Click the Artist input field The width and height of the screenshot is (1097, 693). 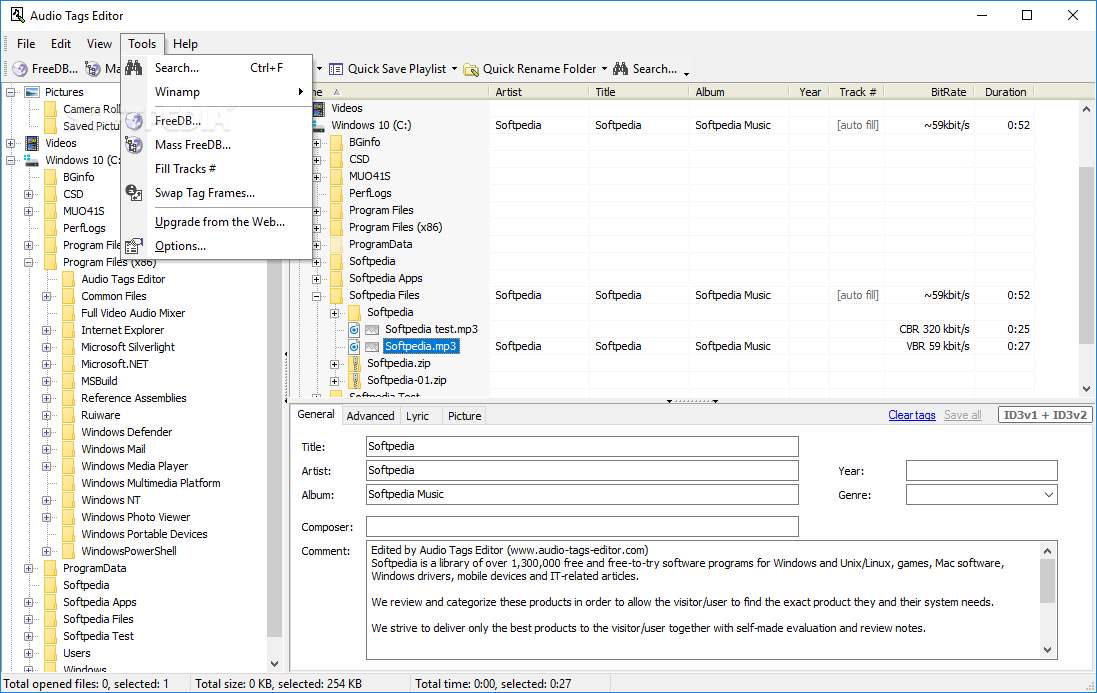pyautogui.click(x=582, y=470)
